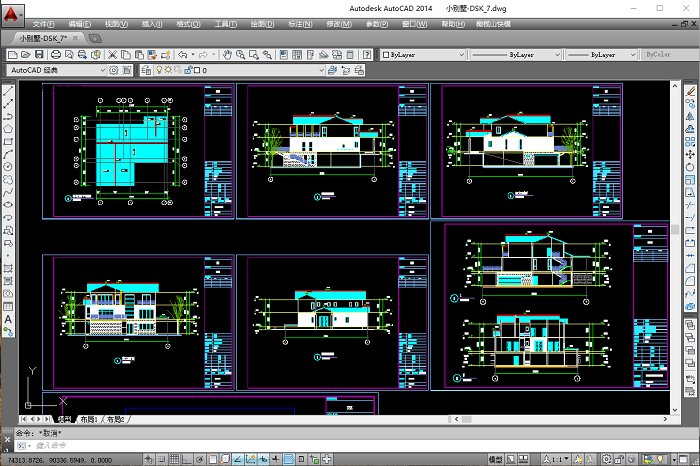Image resolution: width=700 pixels, height=466 pixels.
Task: Open the 文件(F) menu
Action: coord(44,24)
